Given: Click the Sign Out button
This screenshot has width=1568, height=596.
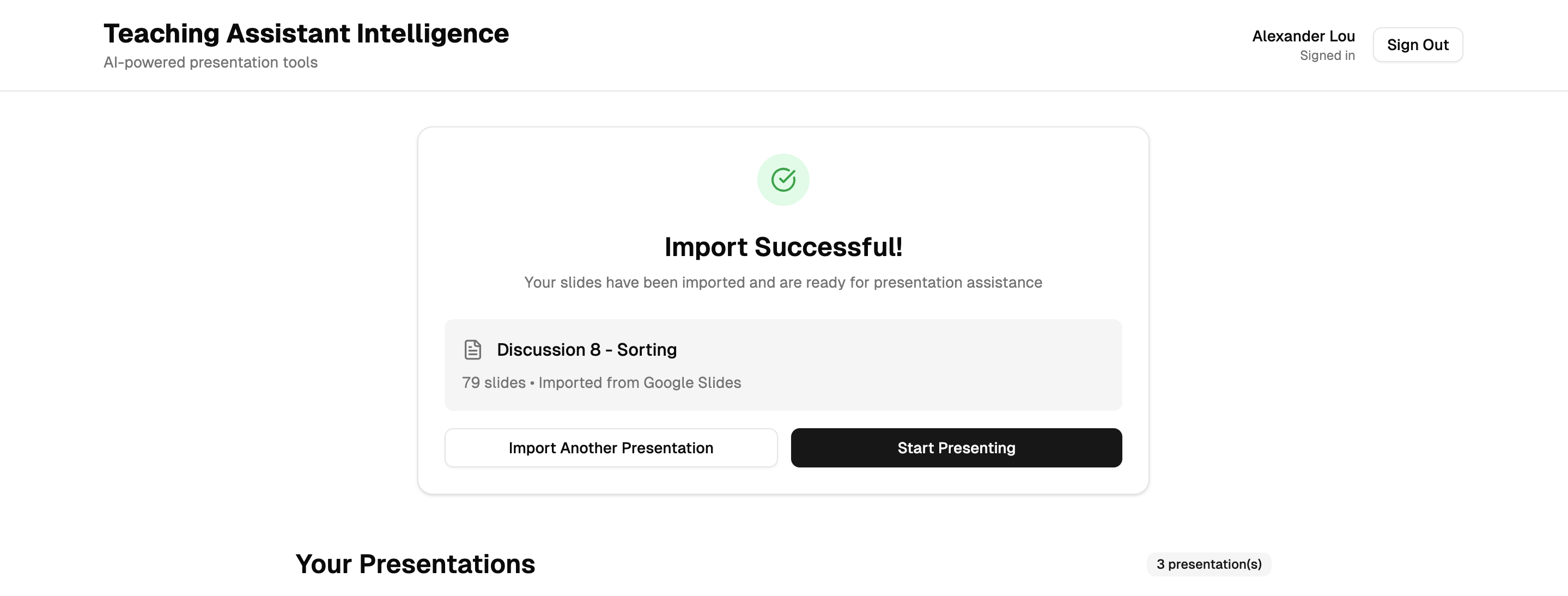Looking at the screenshot, I should [1417, 45].
